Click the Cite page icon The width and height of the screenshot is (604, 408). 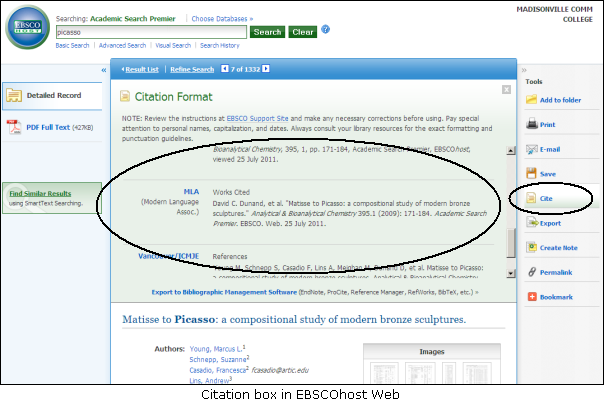(531, 198)
